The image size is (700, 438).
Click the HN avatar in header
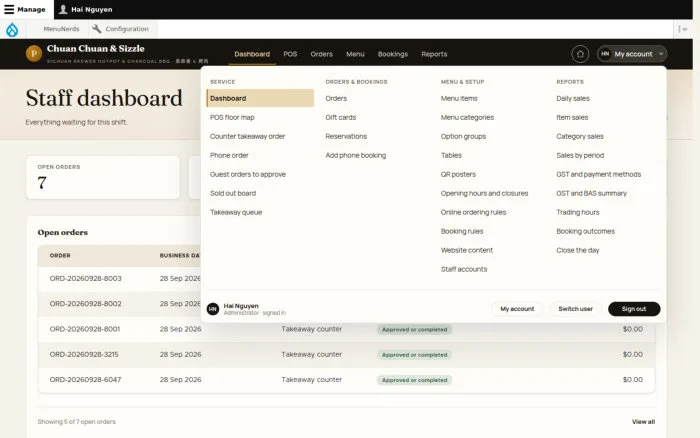click(x=605, y=54)
